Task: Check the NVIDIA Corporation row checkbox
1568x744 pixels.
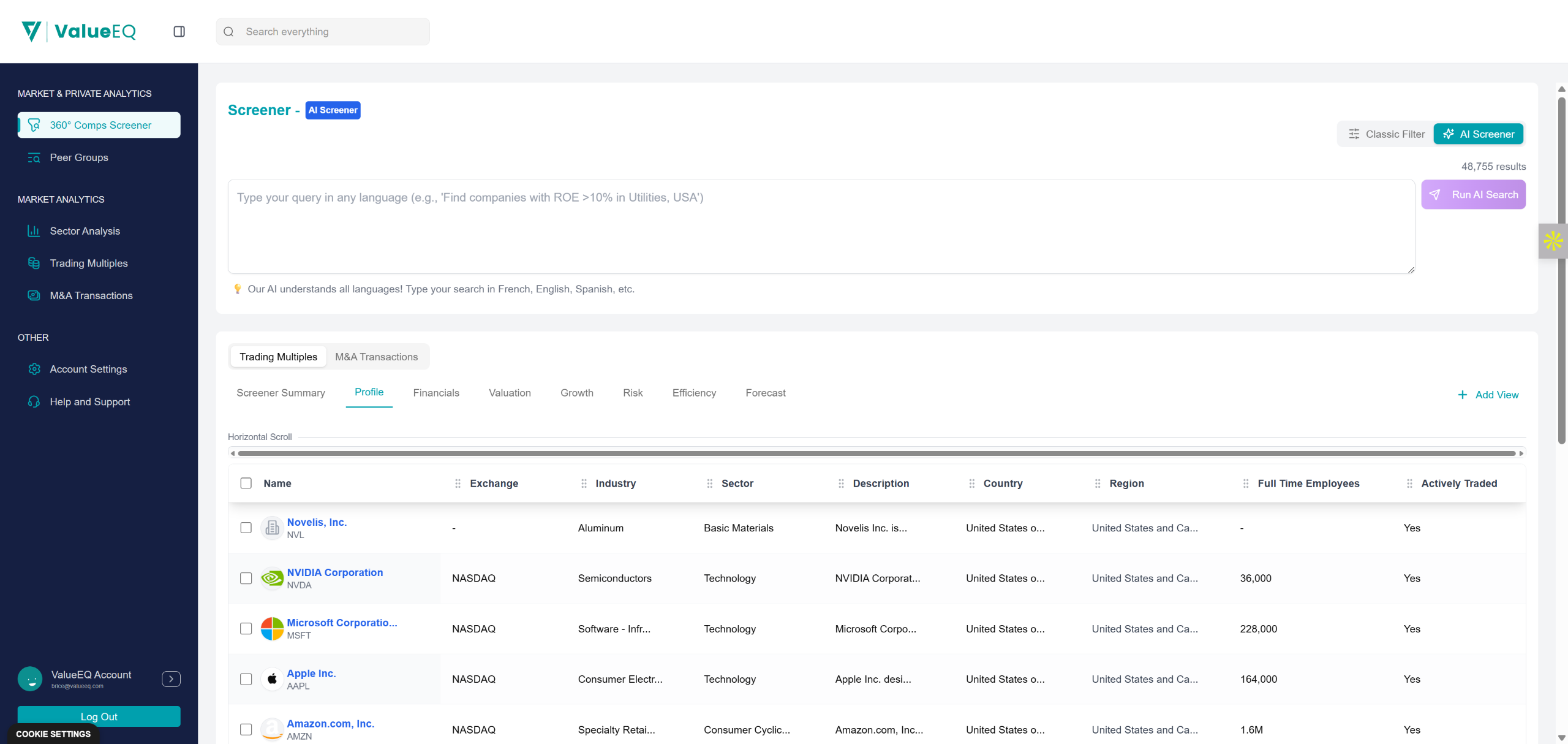Action: (246, 578)
